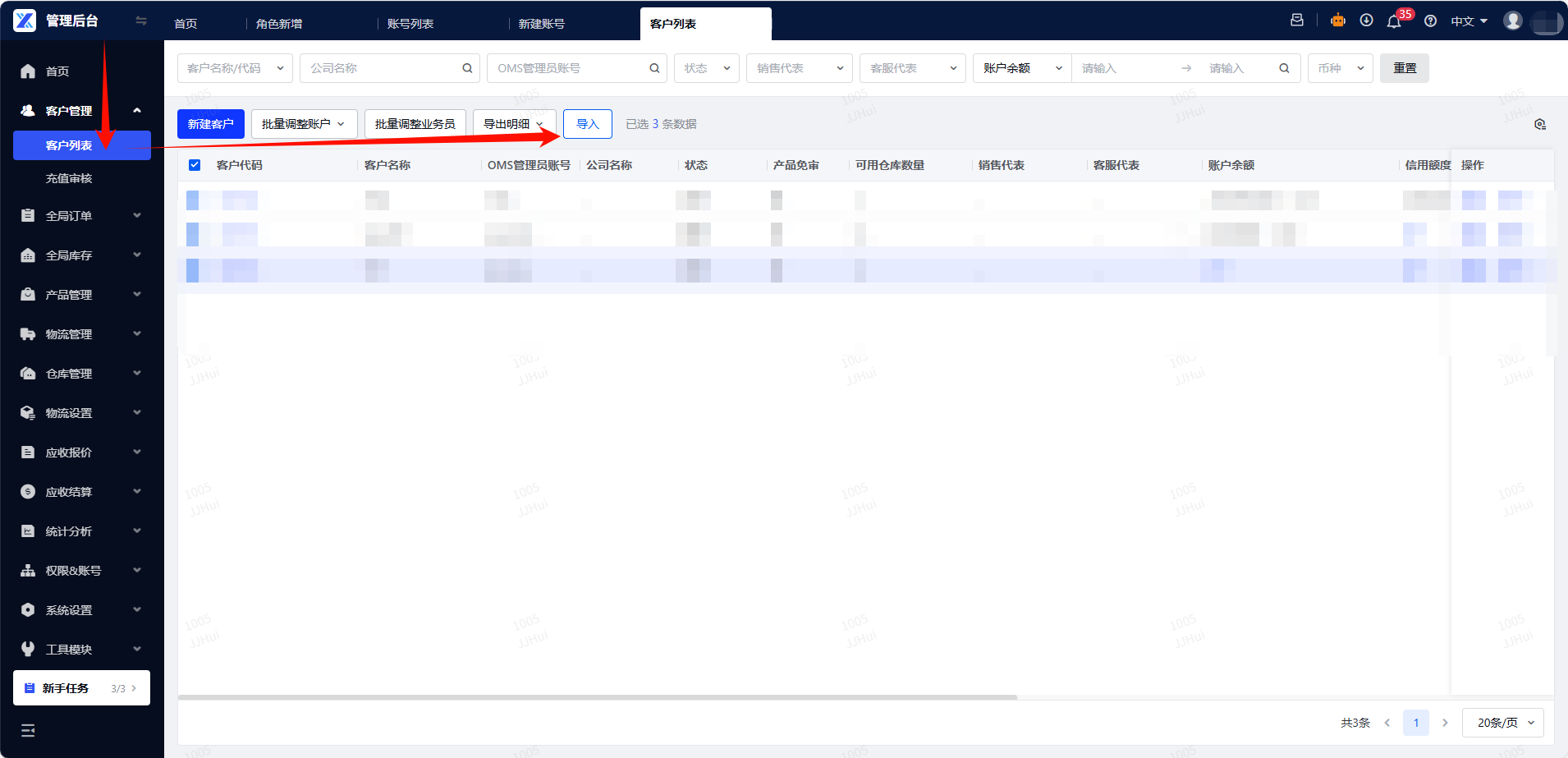Click the table's horizontal scrollbar
The image size is (1568, 758).
point(598,697)
